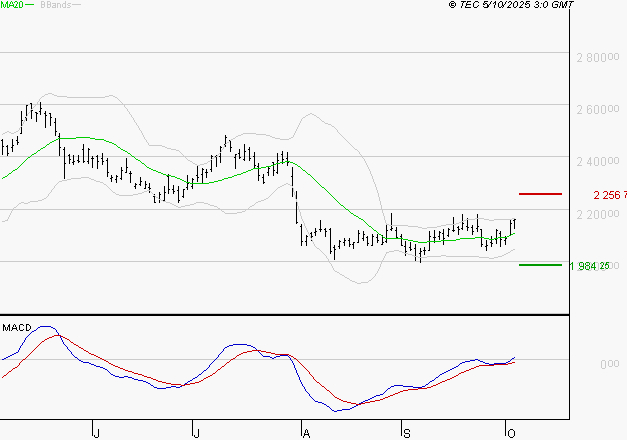Click the red resistance level line
The width and height of the screenshot is (627, 440).
(540, 194)
